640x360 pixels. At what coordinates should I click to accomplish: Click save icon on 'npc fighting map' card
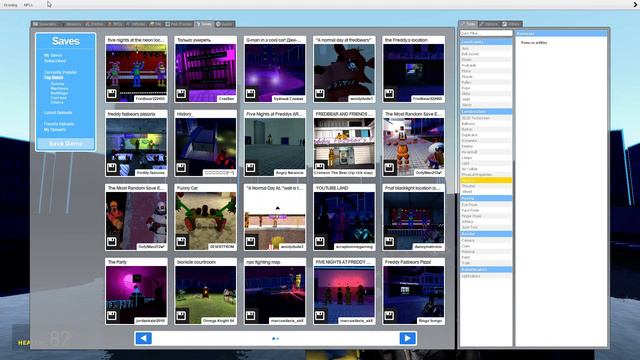point(250,315)
